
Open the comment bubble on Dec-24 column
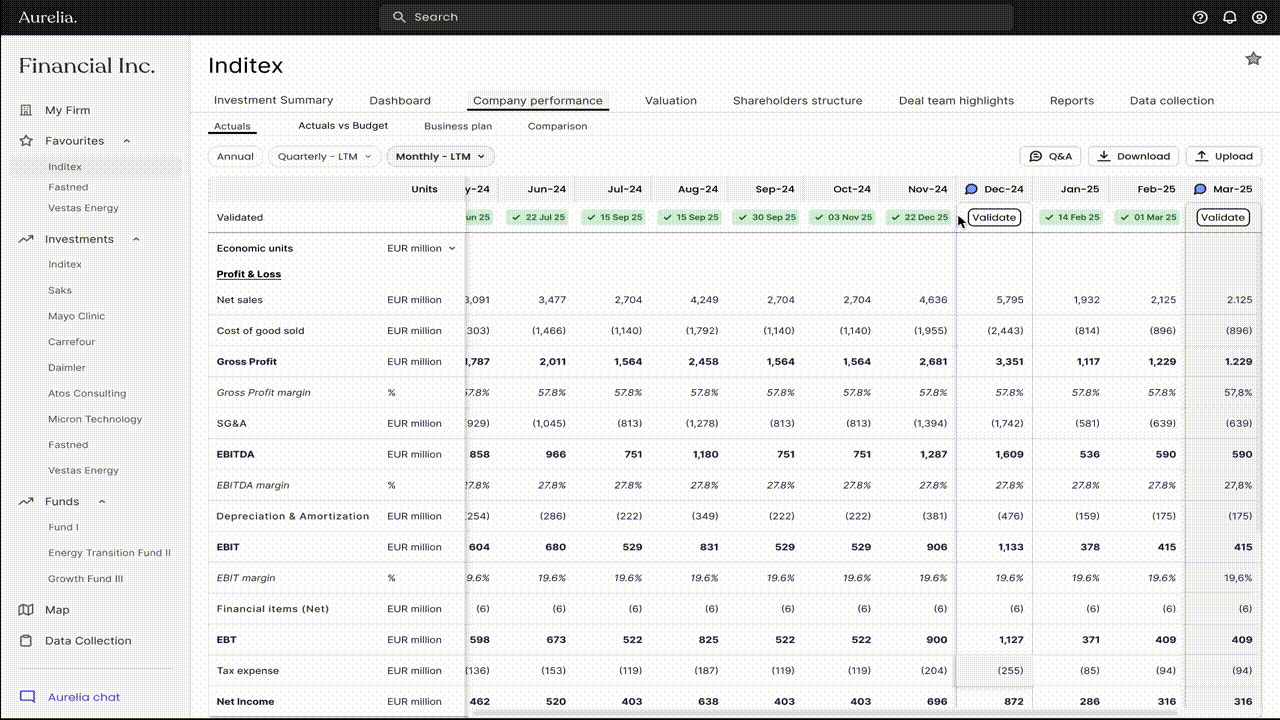[971, 189]
